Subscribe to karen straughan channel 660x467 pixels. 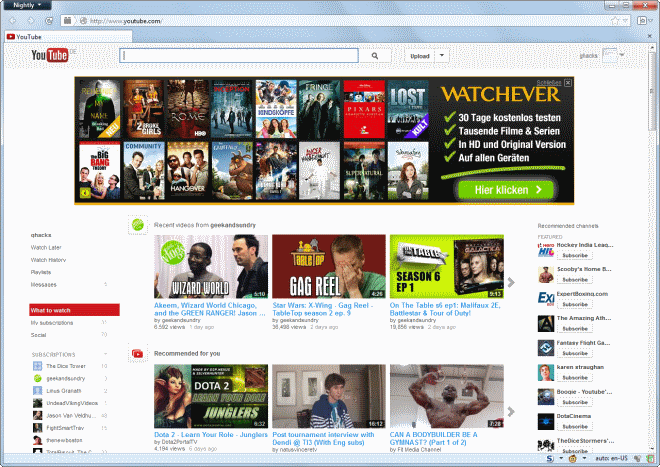575,377
